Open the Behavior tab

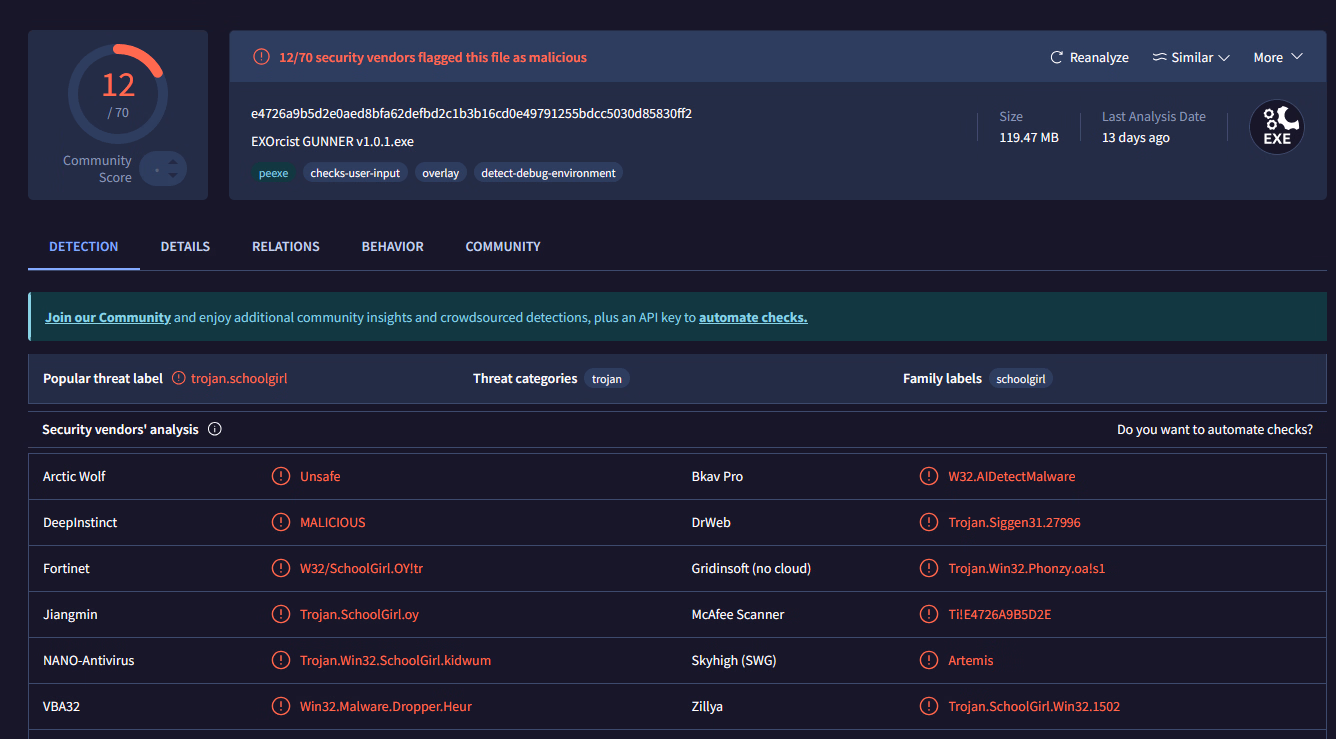click(x=392, y=246)
